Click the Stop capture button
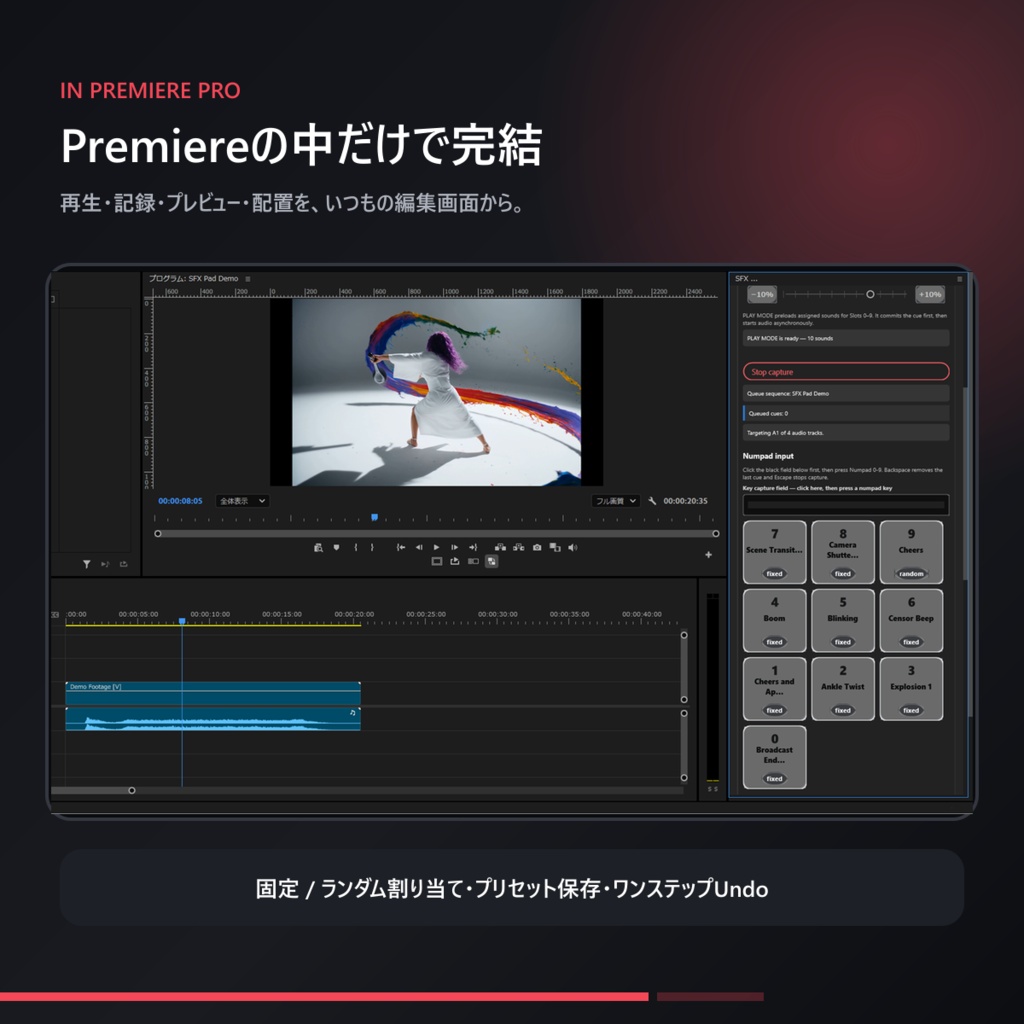Viewport: 1024px width, 1024px height. (846, 372)
